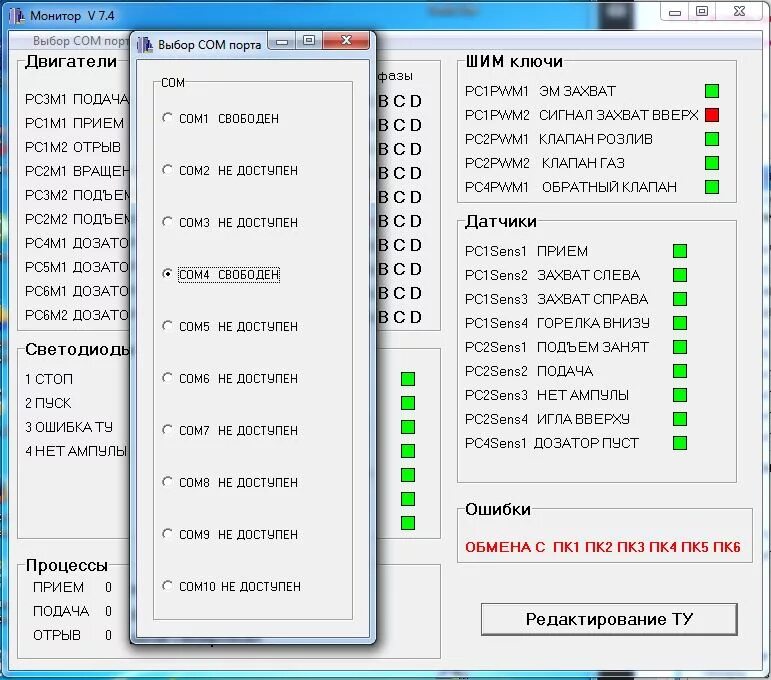Click the 3 ОШИБКА ТУ LED label

pos(69,427)
